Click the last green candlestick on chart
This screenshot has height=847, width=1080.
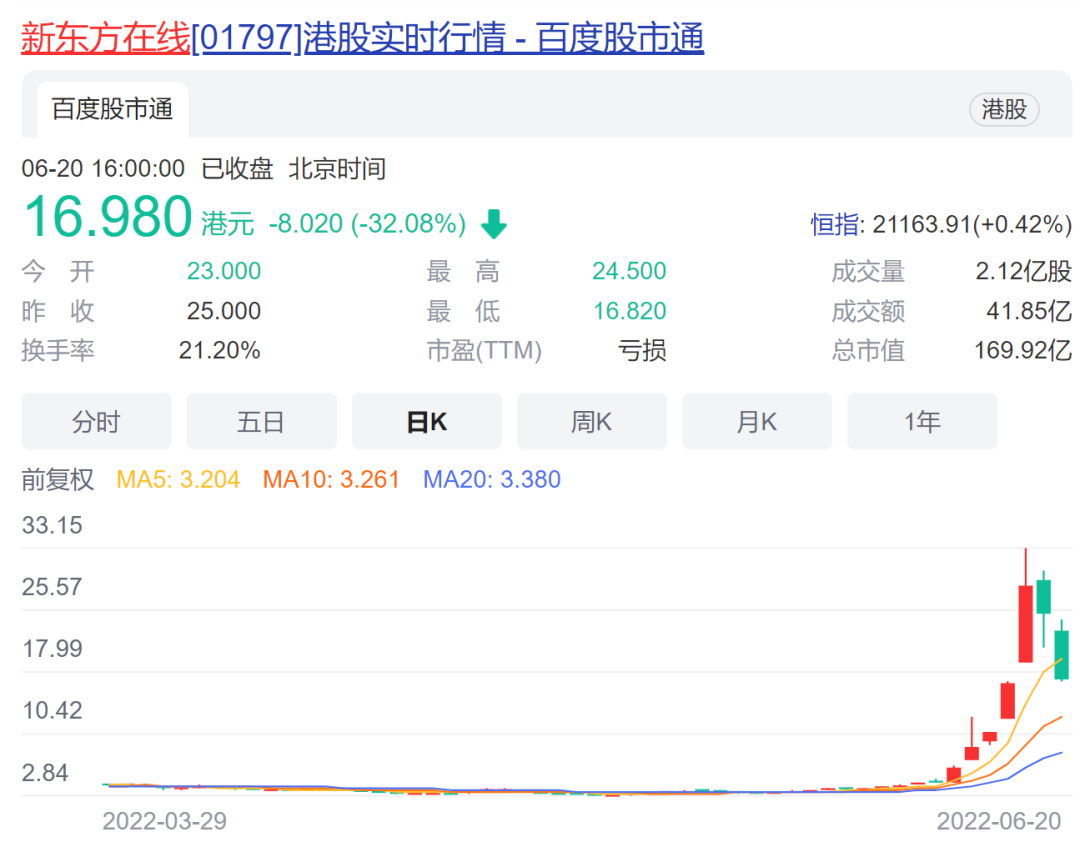point(1061,654)
